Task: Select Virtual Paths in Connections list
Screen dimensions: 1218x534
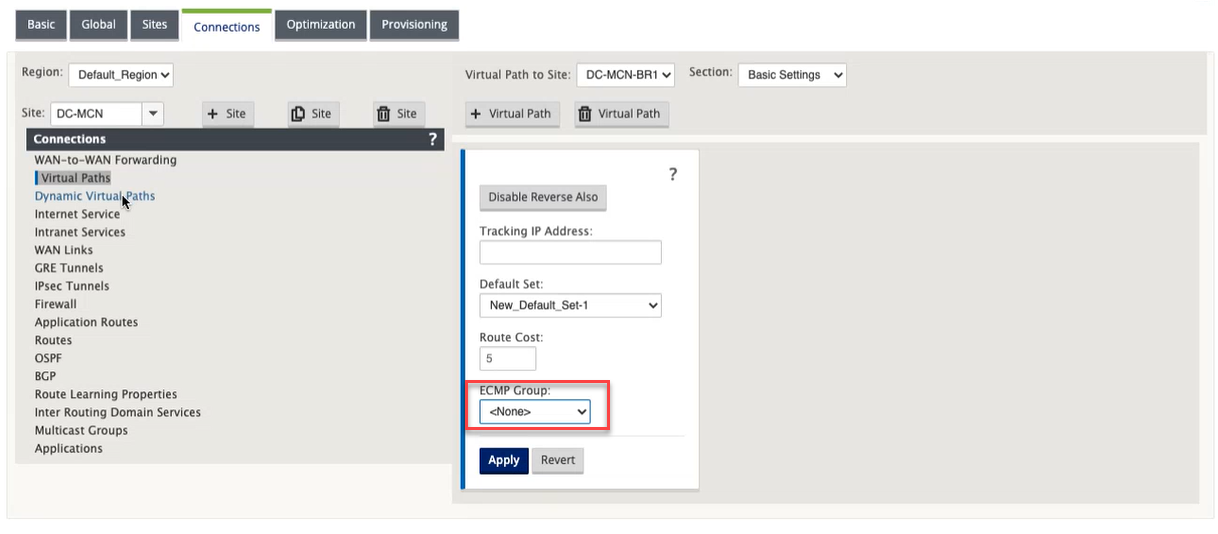Action: coord(75,178)
